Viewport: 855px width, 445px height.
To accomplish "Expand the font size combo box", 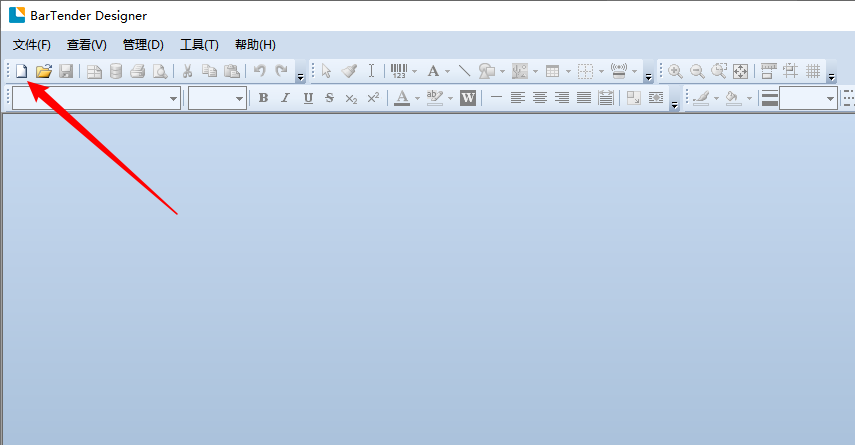I will point(239,98).
